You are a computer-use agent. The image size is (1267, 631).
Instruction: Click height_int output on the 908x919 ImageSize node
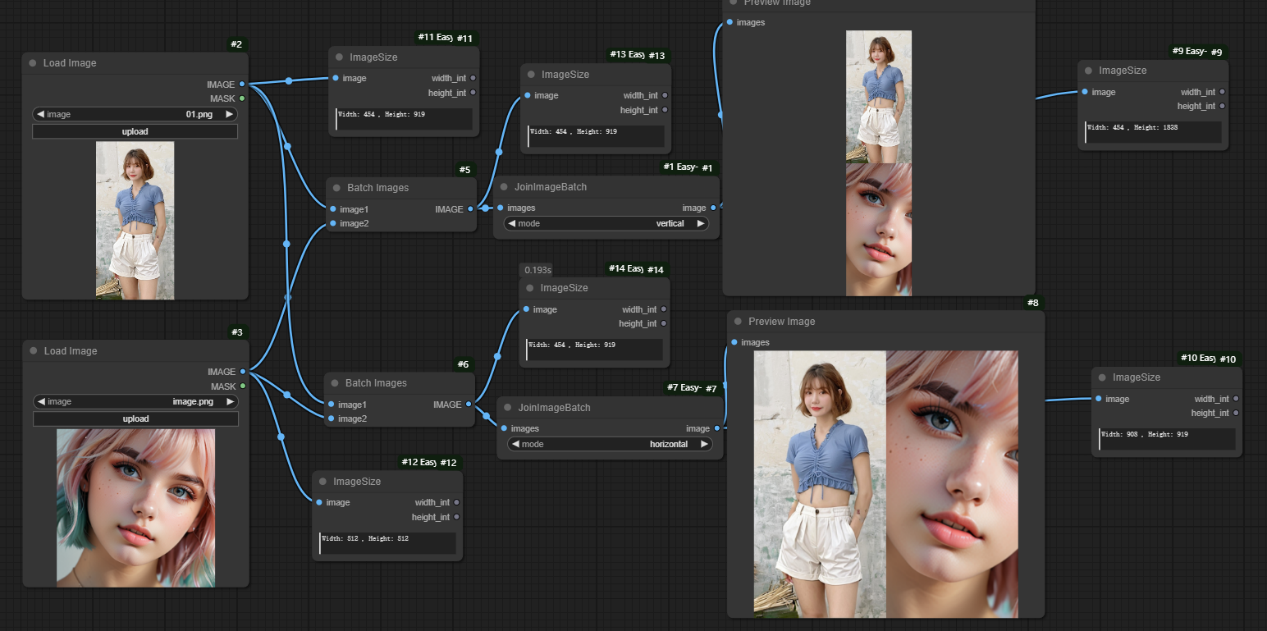pos(1236,413)
